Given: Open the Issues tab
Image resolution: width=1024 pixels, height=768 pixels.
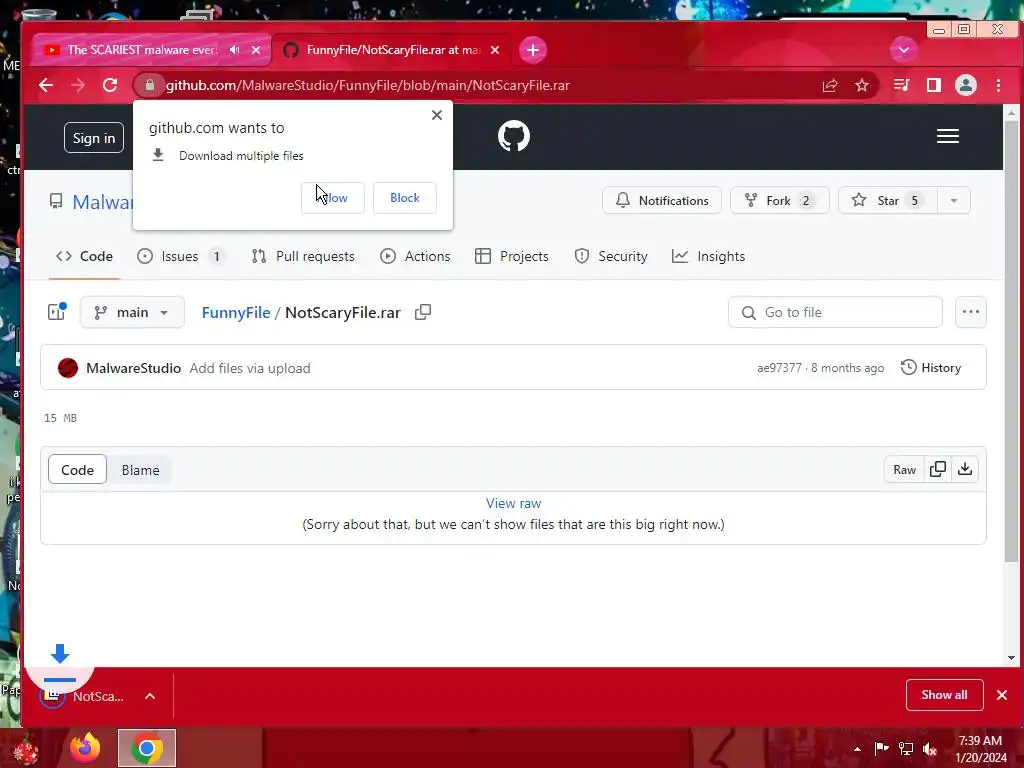Looking at the screenshot, I should click(x=181, y=257).
